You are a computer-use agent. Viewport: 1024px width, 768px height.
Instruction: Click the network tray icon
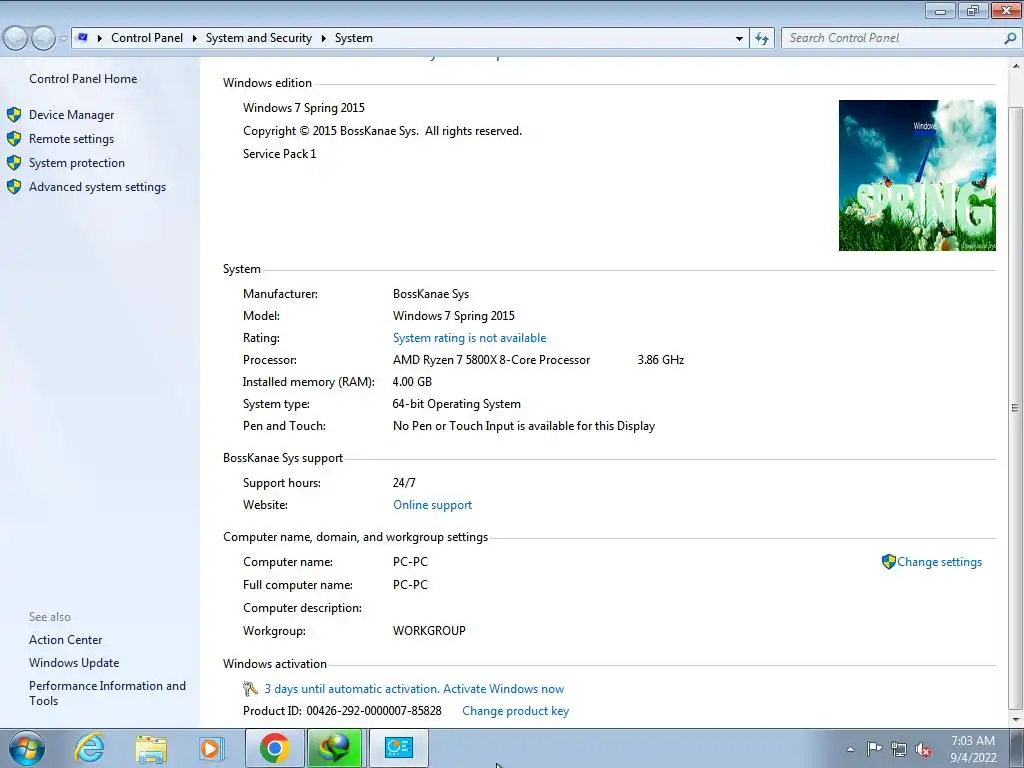click(899, 749)
